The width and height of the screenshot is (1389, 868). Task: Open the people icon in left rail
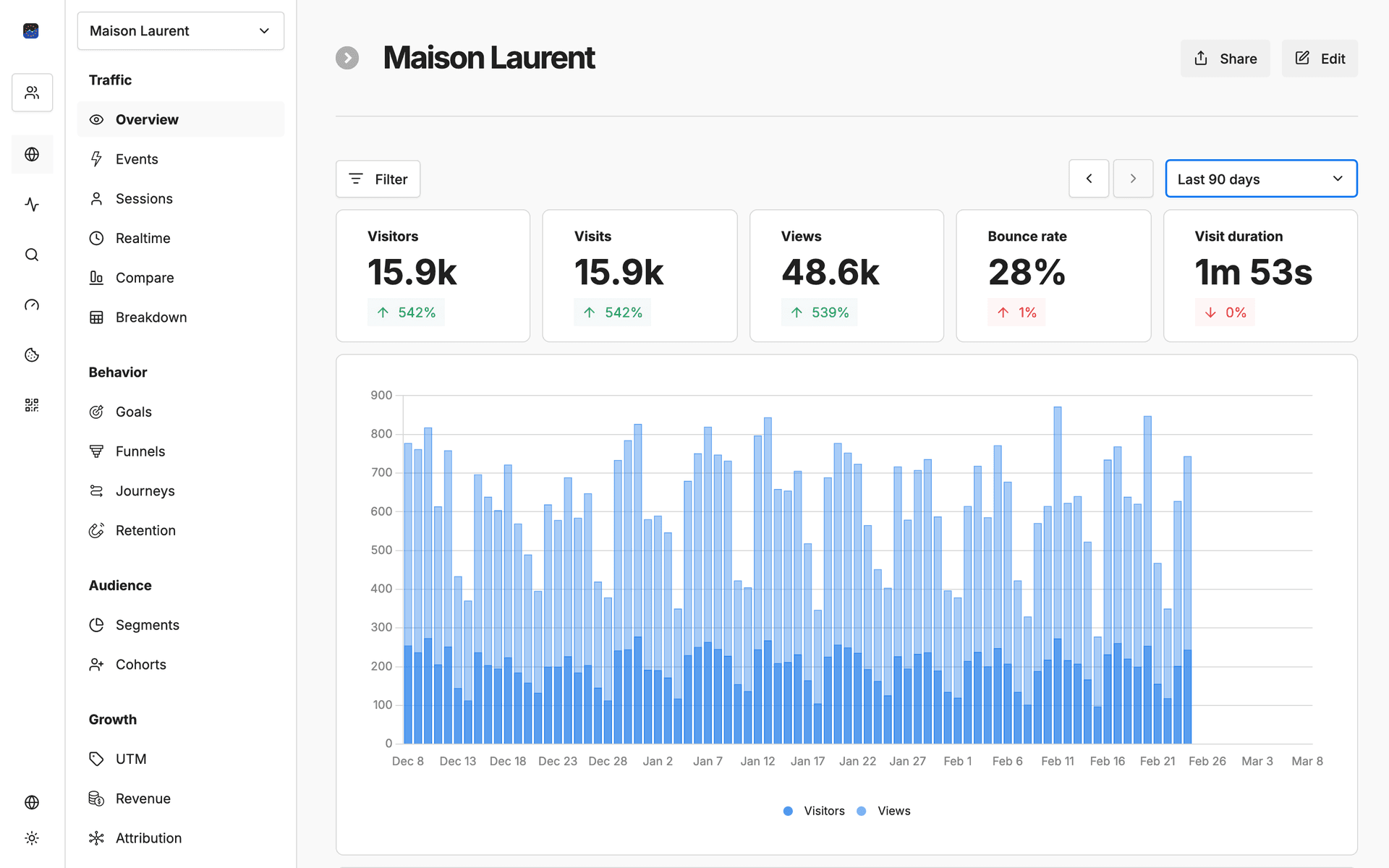tap(32, 93)
